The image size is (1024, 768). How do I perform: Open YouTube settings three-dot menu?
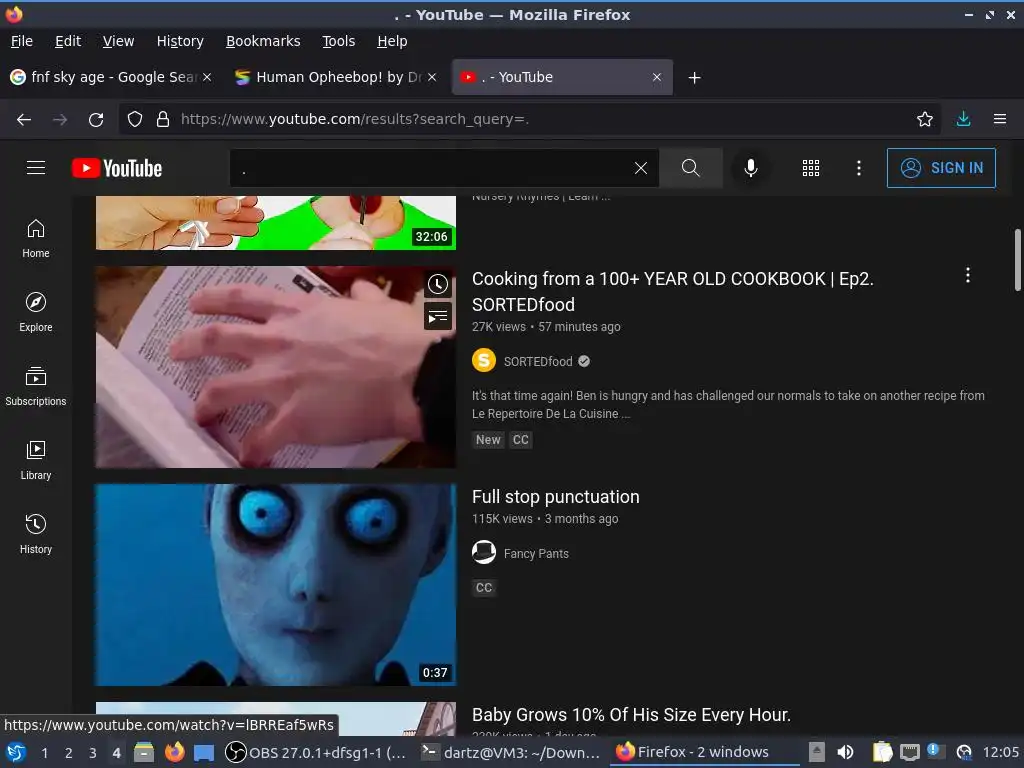(859, 168)
